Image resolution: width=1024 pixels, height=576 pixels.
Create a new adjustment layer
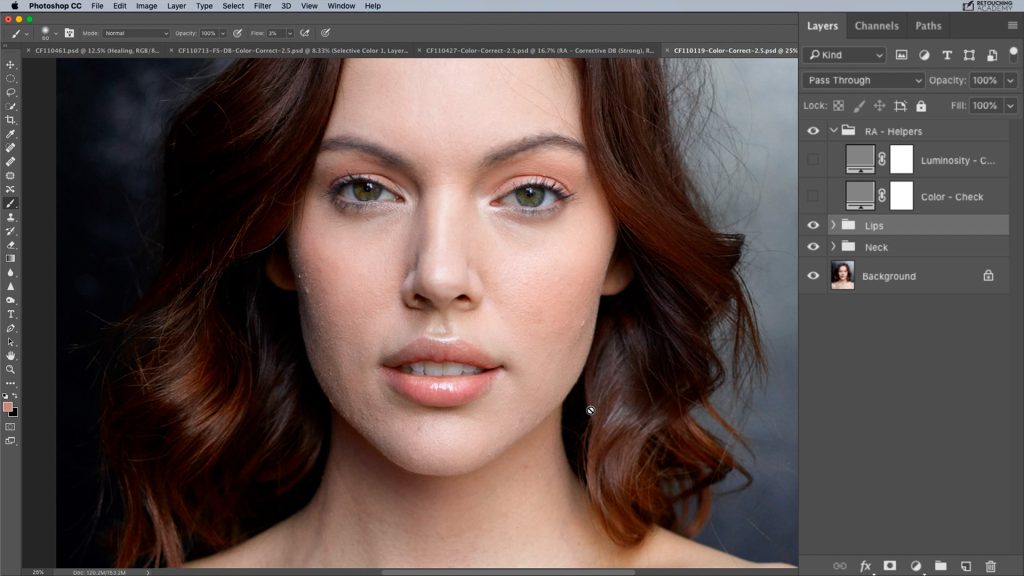click(916, 565)
